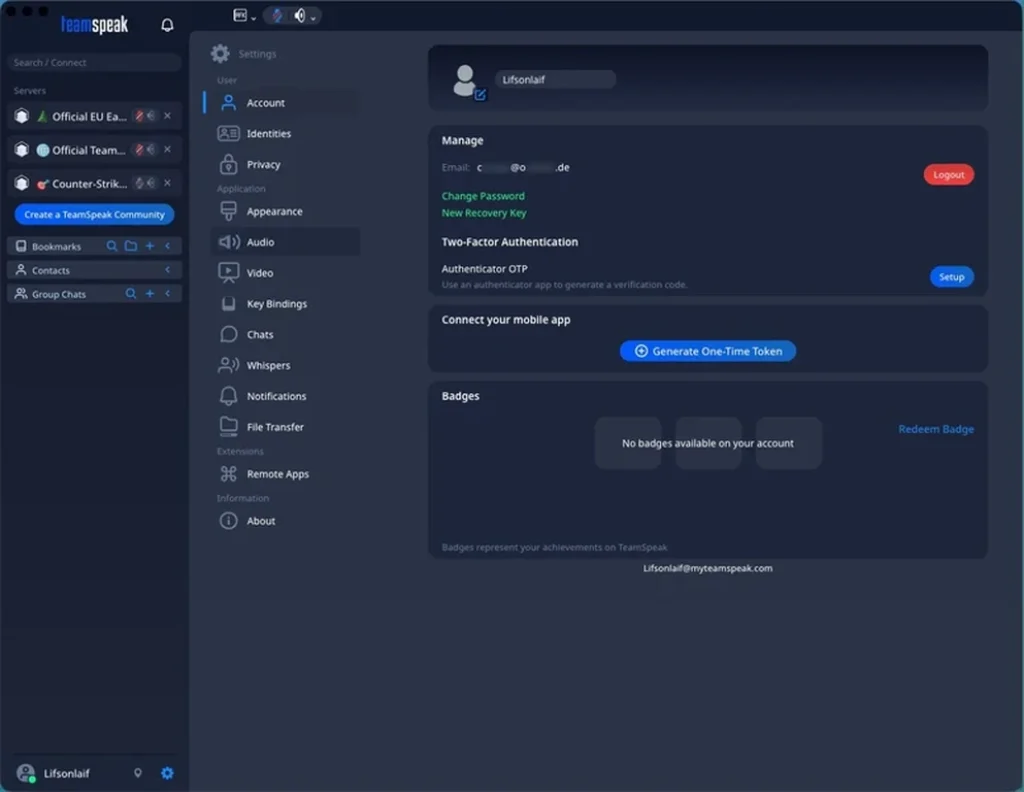Expand the Contacts section chevron
The image size is (1024, 792).
click(168, 270)
